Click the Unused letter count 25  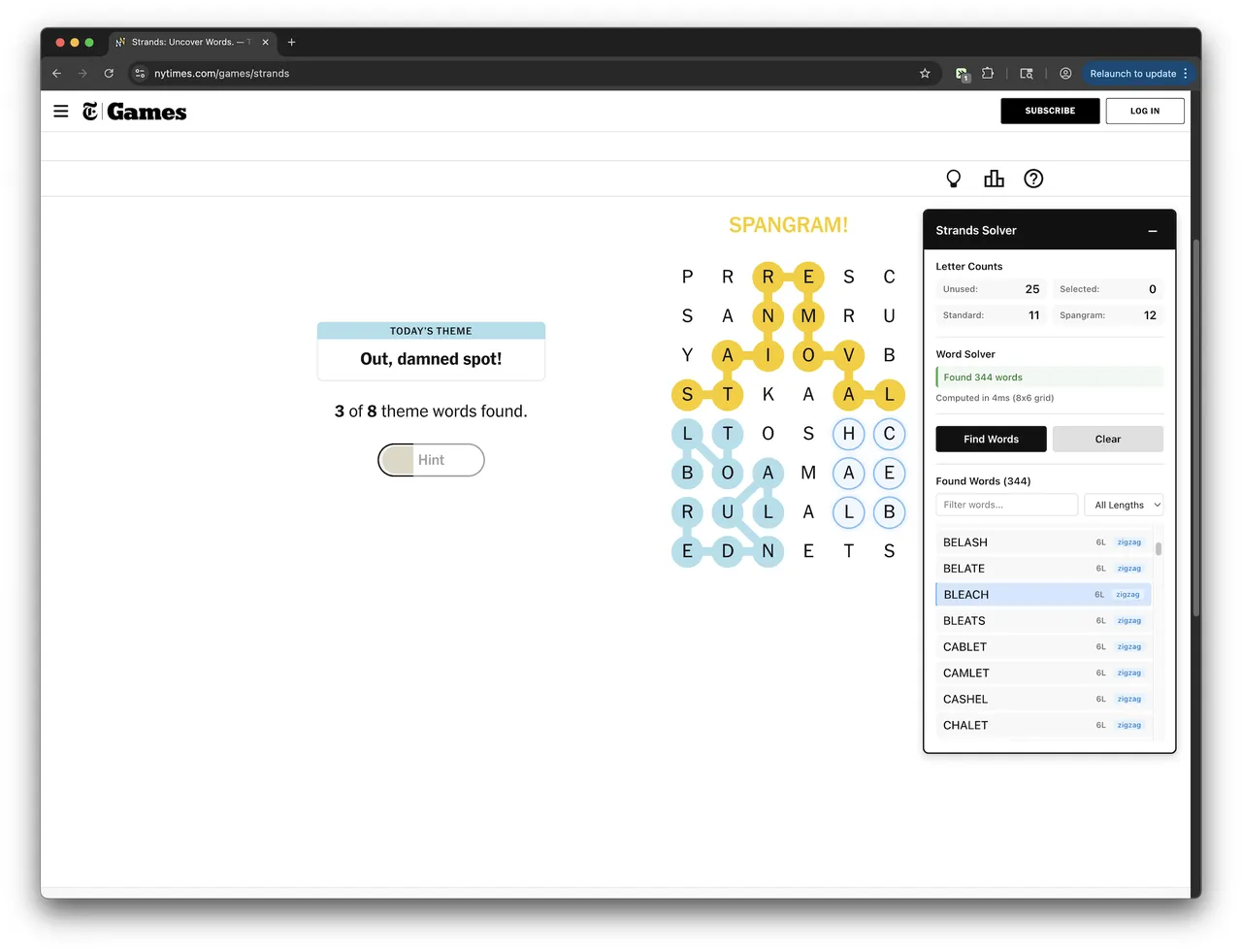(1032, 289)
